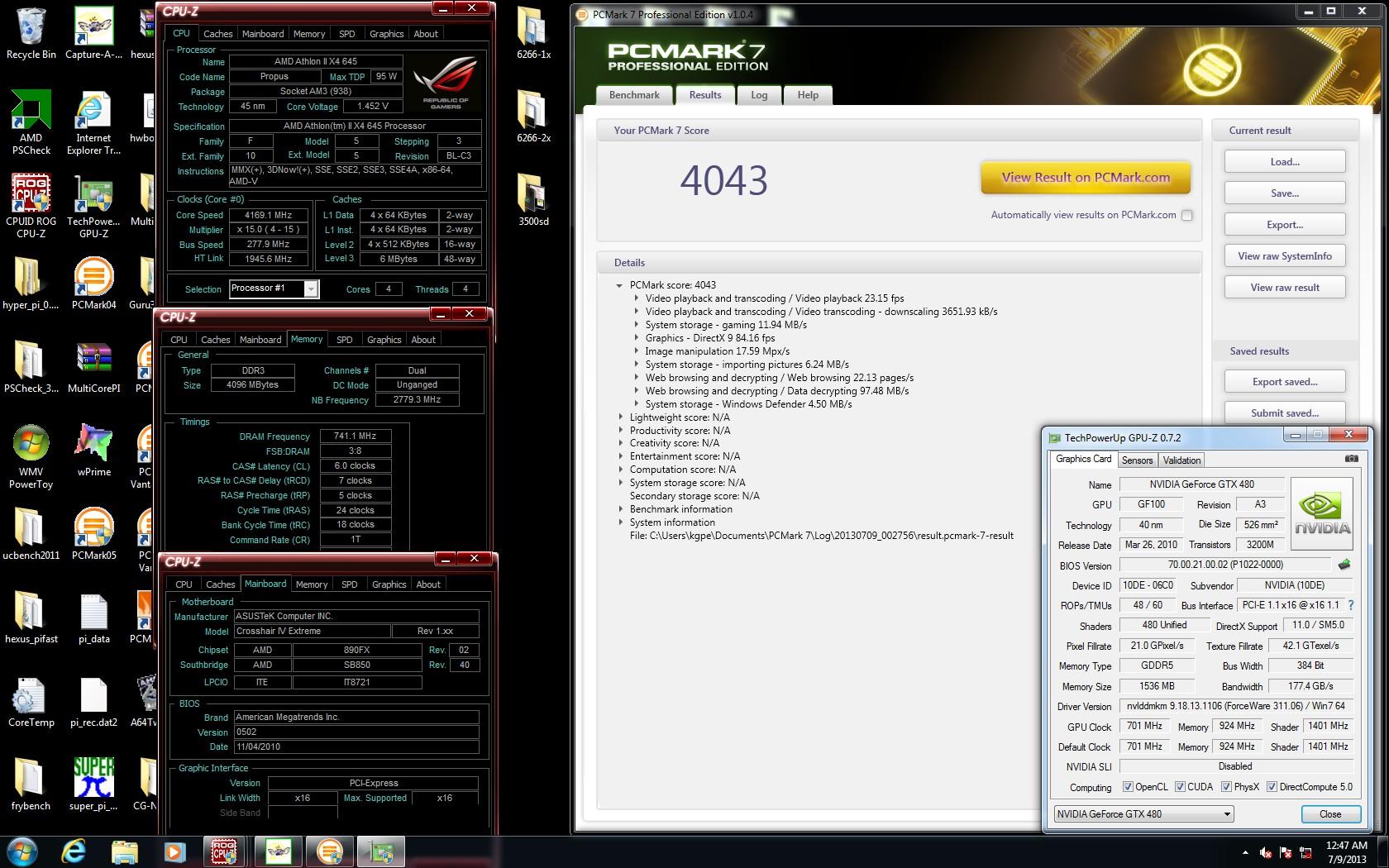The image size is (1389, 868).
Task: Toggle the OpenCL checkbox in GPU-Z
Action: [x=1128, y=787]
